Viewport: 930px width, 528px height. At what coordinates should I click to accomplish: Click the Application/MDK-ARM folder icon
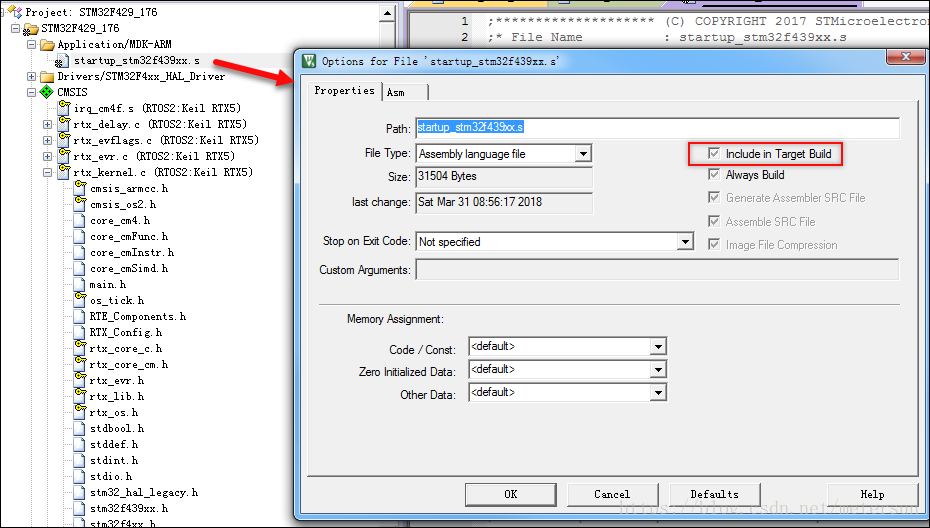(47, 44)
